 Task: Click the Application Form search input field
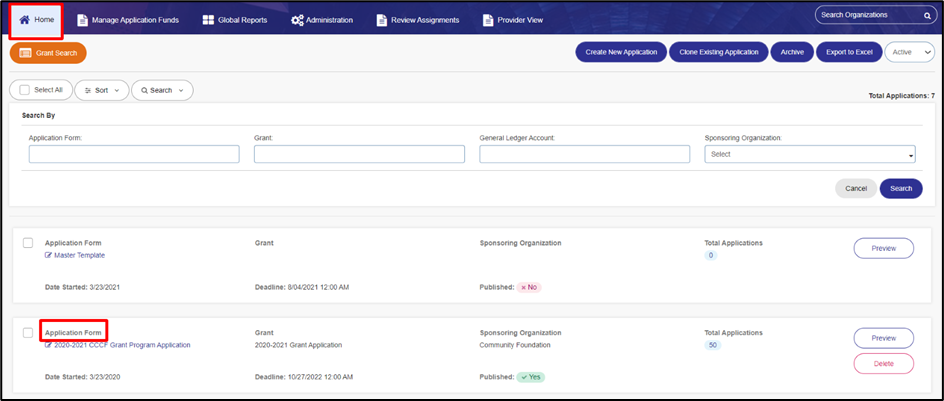(x=134, y=154)
